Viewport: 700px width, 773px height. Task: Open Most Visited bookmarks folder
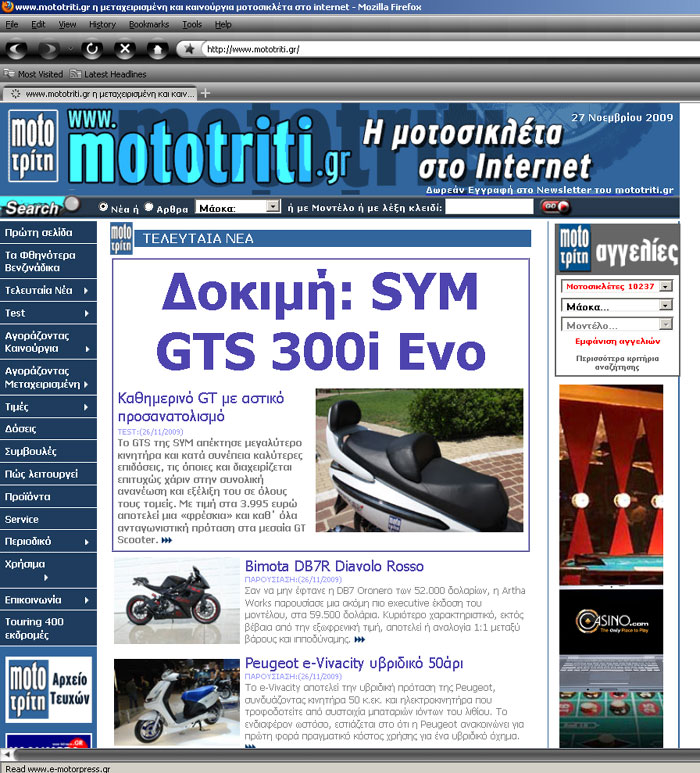[34, 74]
